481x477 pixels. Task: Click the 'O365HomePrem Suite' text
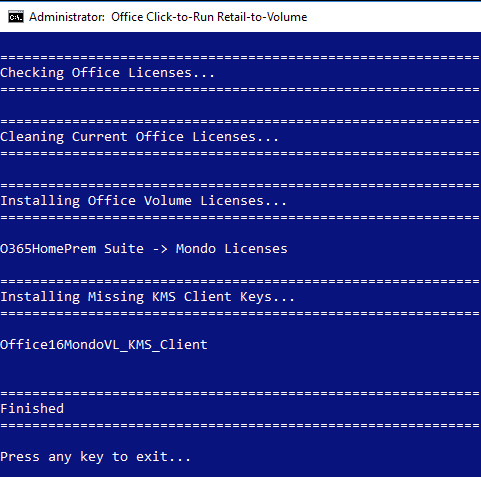pos(72,249)
